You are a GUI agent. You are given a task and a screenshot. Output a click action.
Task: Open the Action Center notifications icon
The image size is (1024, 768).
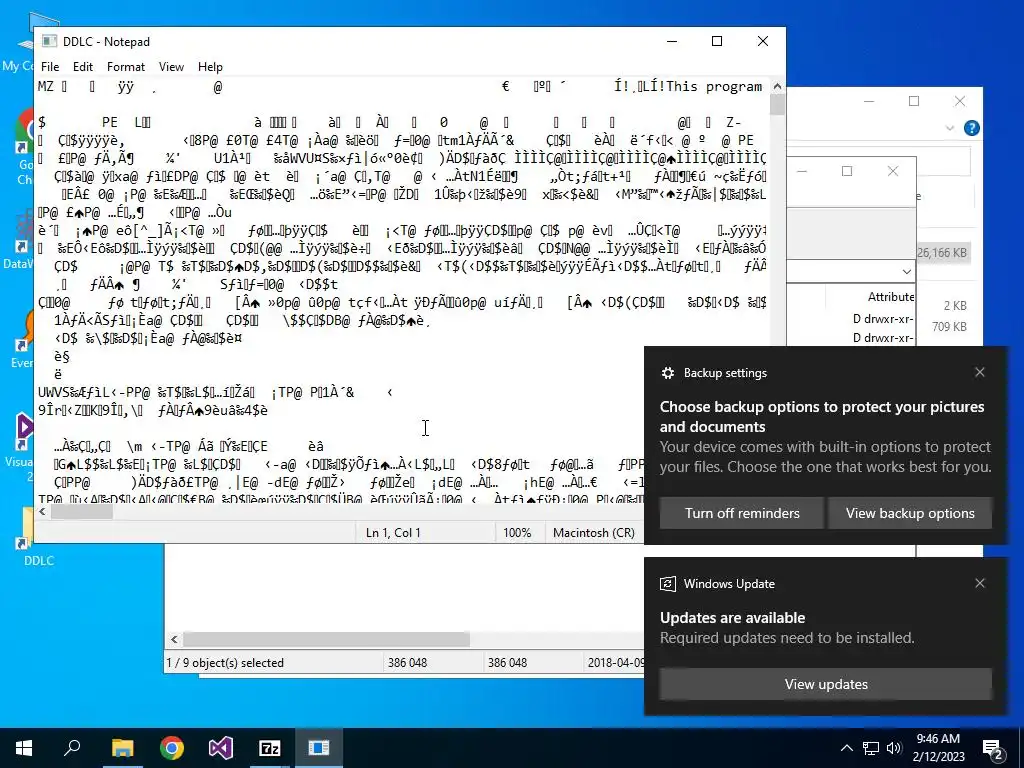pyautogui.click(x=993, y=748)
